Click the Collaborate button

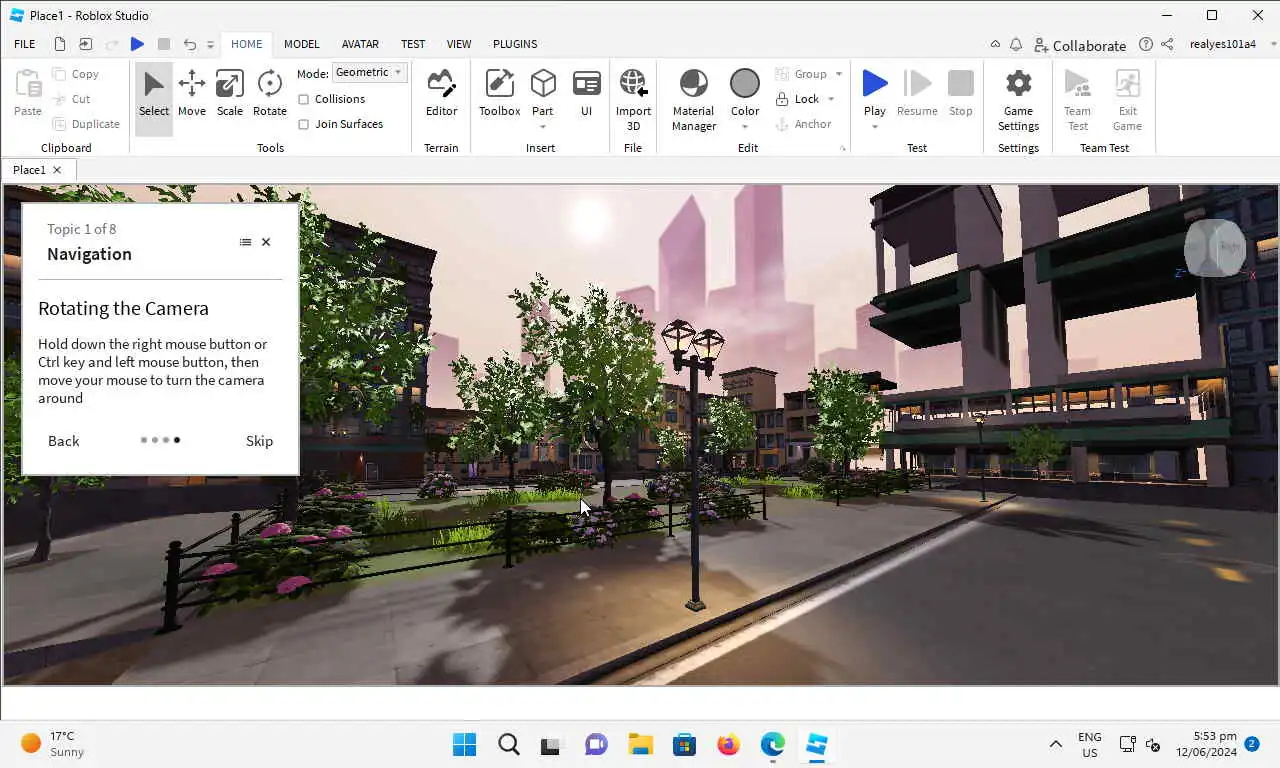[x=1080, y=45]
